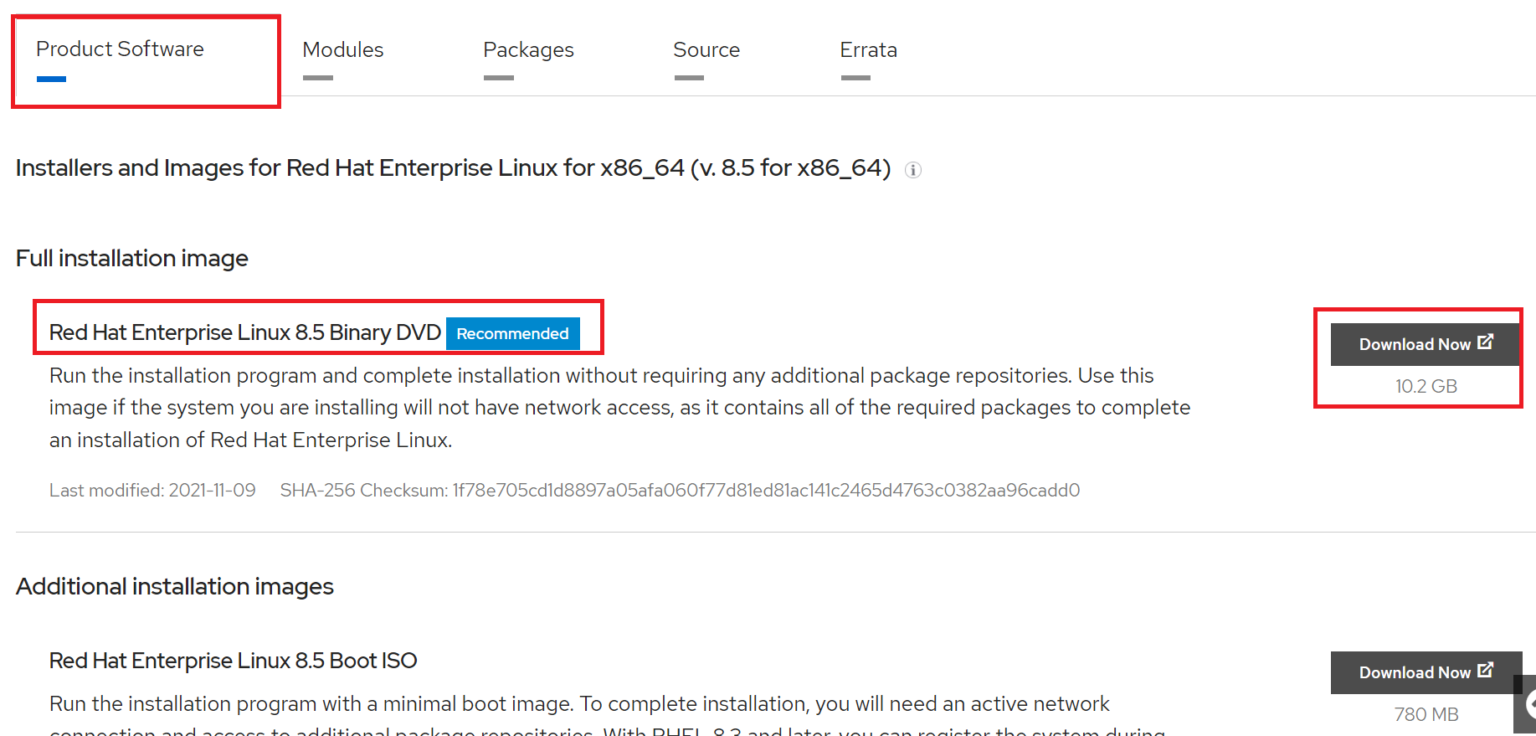Click the Red Hat Enterprise Linux 8.5 Binary DVD title
The image size is (1536, 736).
click(x=244, y=333)
